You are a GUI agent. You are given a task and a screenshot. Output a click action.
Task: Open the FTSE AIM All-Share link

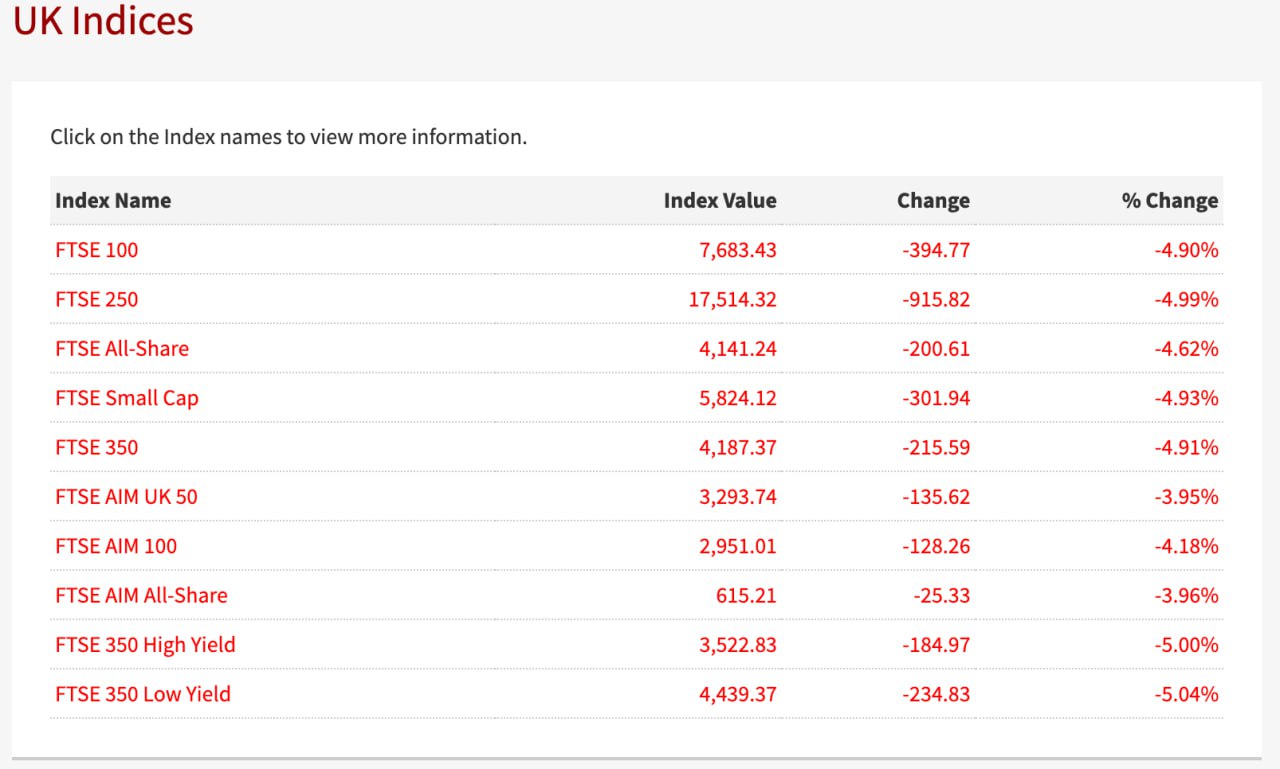(142, 595)
